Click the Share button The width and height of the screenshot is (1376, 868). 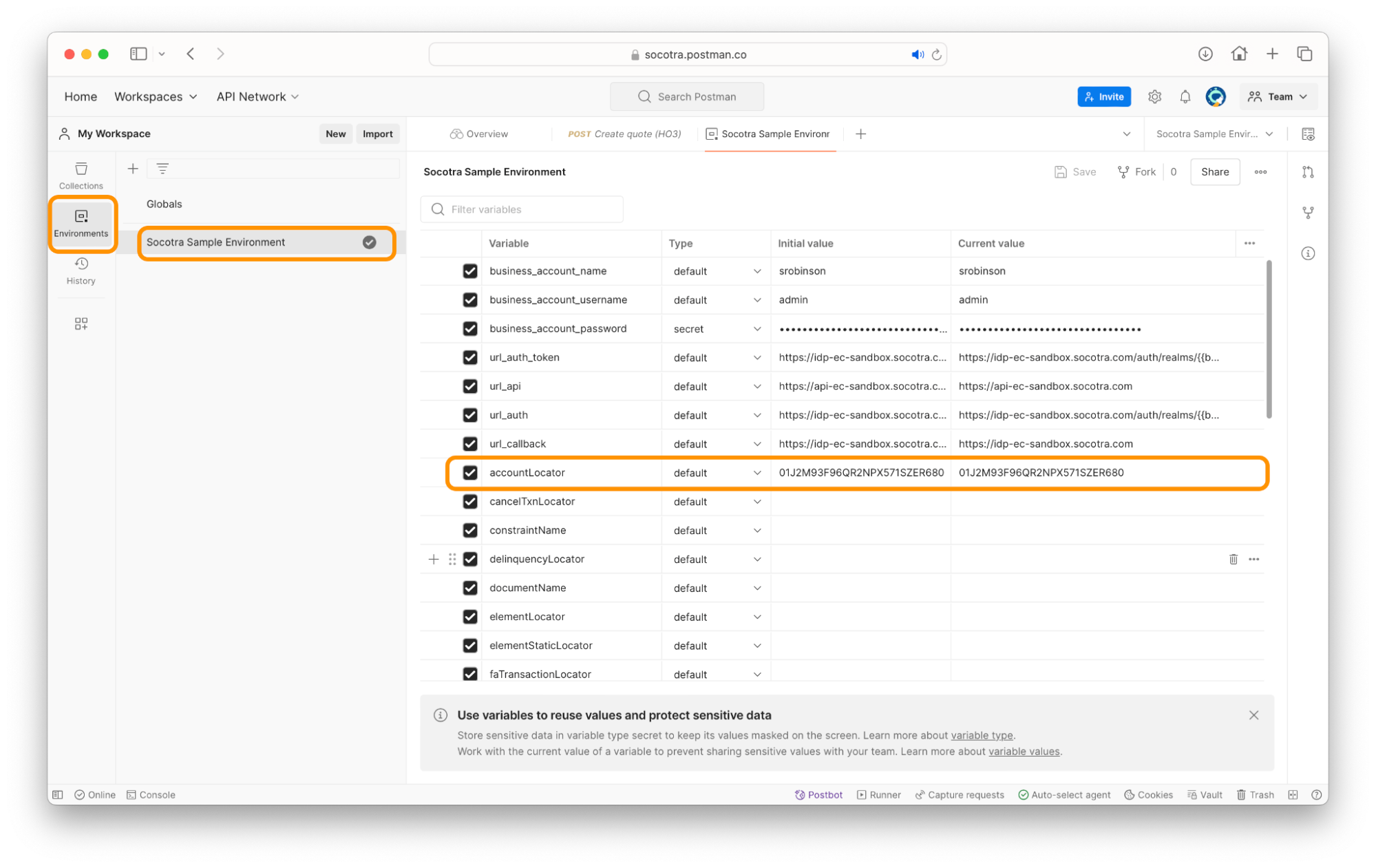(1214, 172)
